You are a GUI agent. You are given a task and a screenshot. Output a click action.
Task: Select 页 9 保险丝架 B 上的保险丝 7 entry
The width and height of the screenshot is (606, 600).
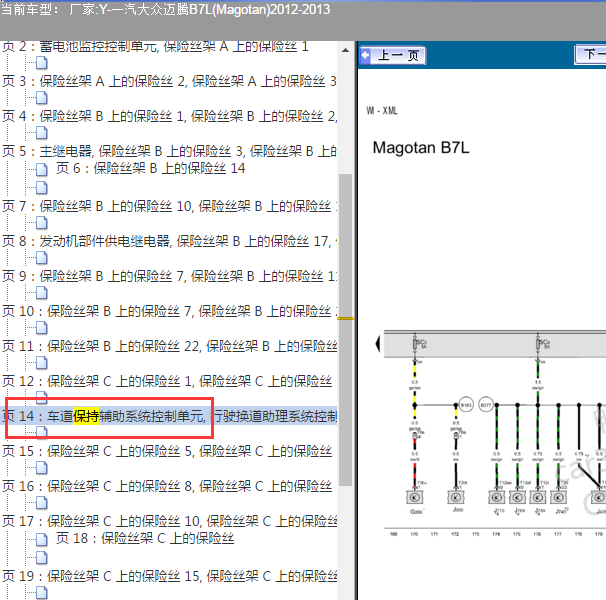click(169, 276)
